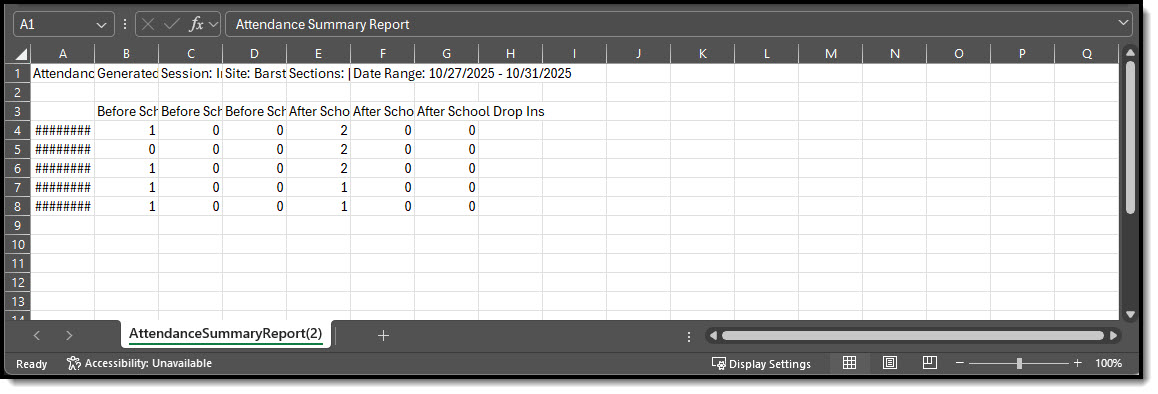Switch to Page Break Preview icon
This screenshot has height=394, width=1158.
coord(930,363)
